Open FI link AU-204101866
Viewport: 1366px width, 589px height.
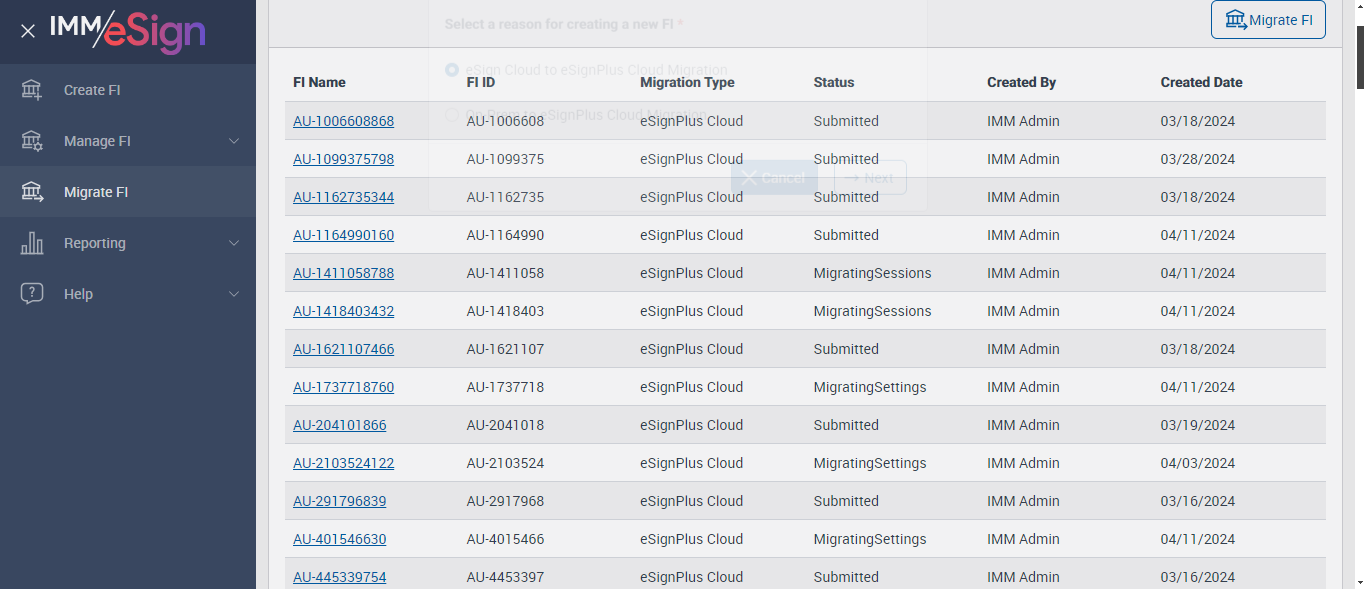339,425
